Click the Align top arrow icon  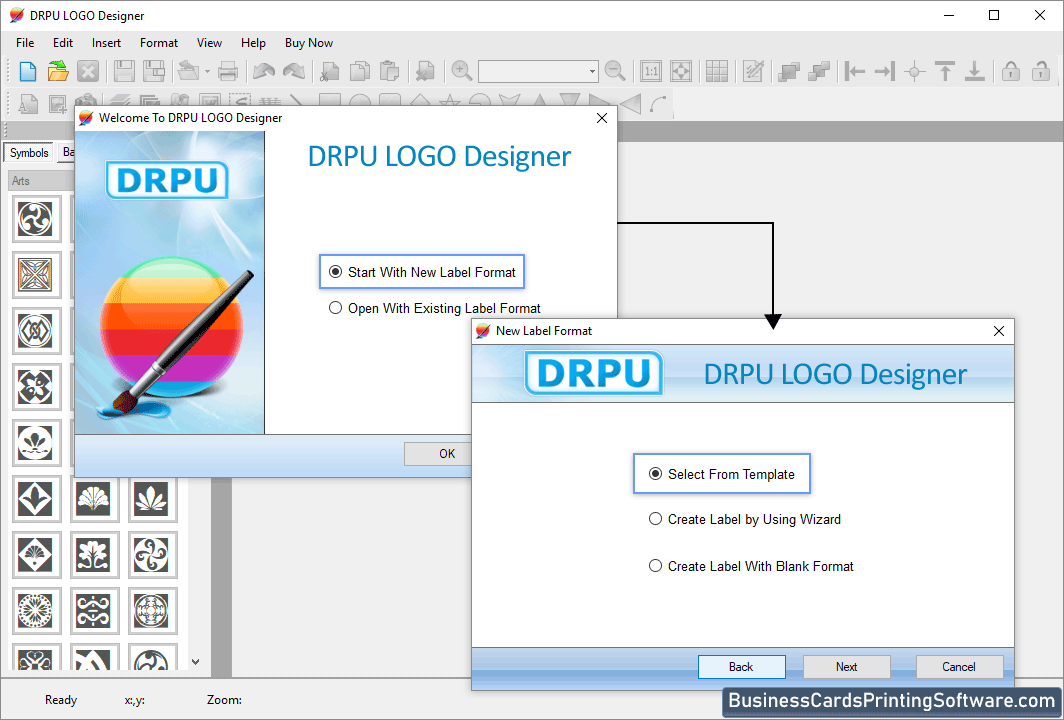(945, 71)
